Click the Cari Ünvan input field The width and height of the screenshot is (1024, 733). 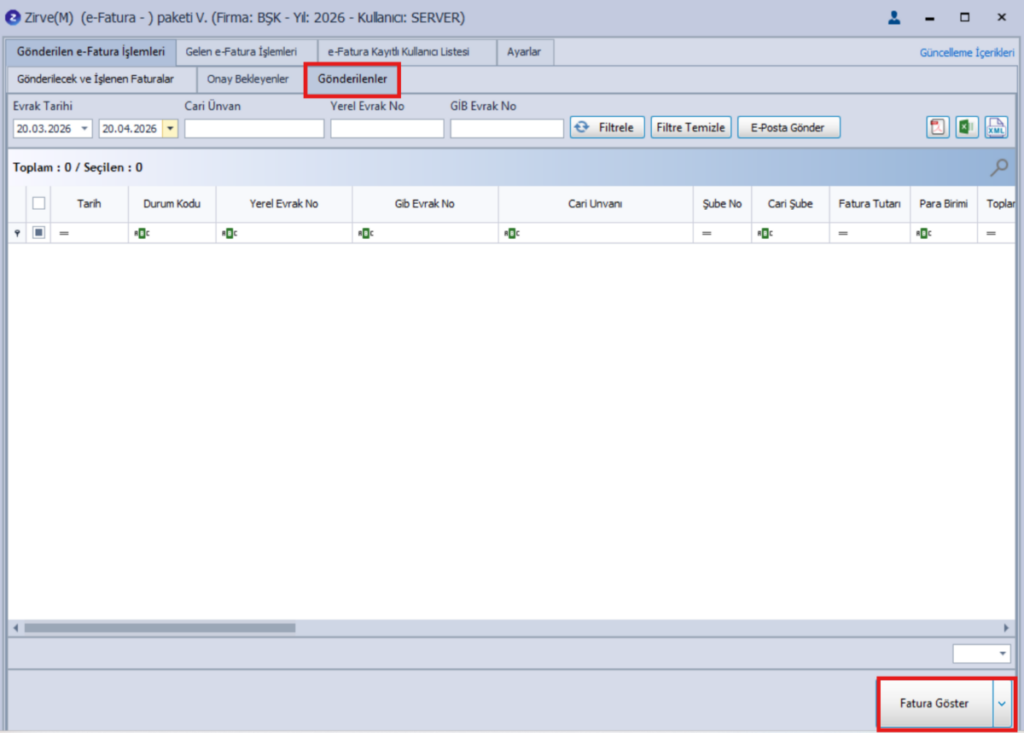[x=254, y=129]
